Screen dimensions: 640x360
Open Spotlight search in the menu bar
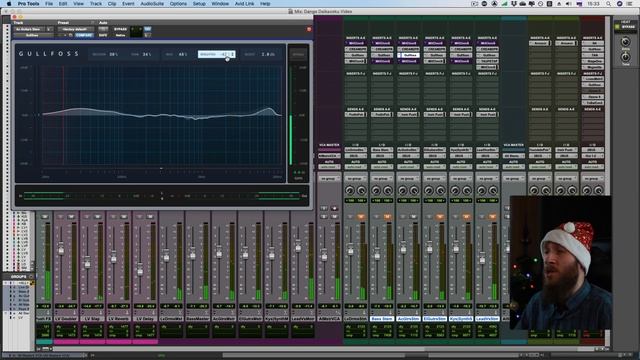[x=609, y=4]
